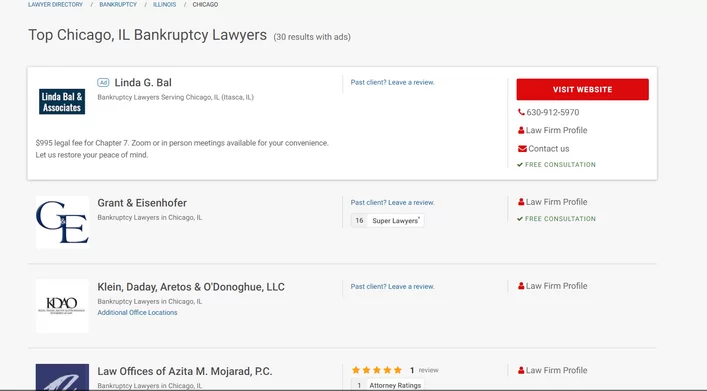Screen dimensions: 707x391
Task: Click the phone icon beside 630-912-5970
Action: pyautogui.click(x=521, y=112)
